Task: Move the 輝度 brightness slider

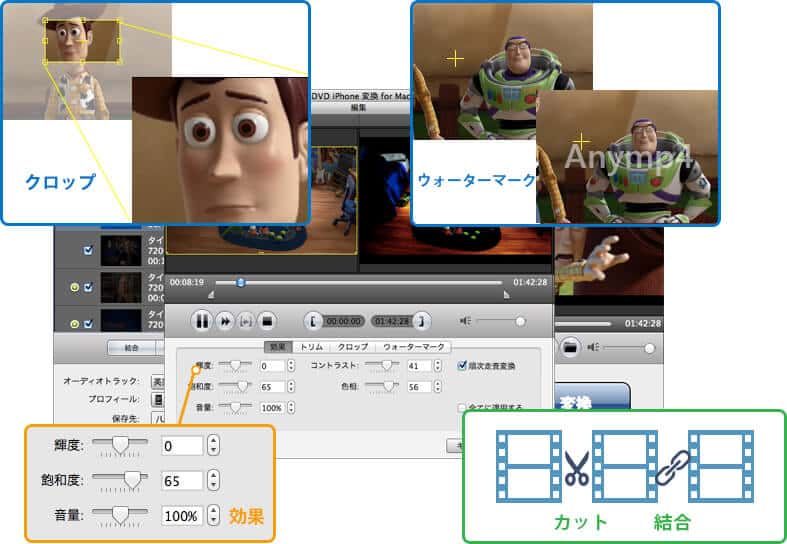Action: 235,366
